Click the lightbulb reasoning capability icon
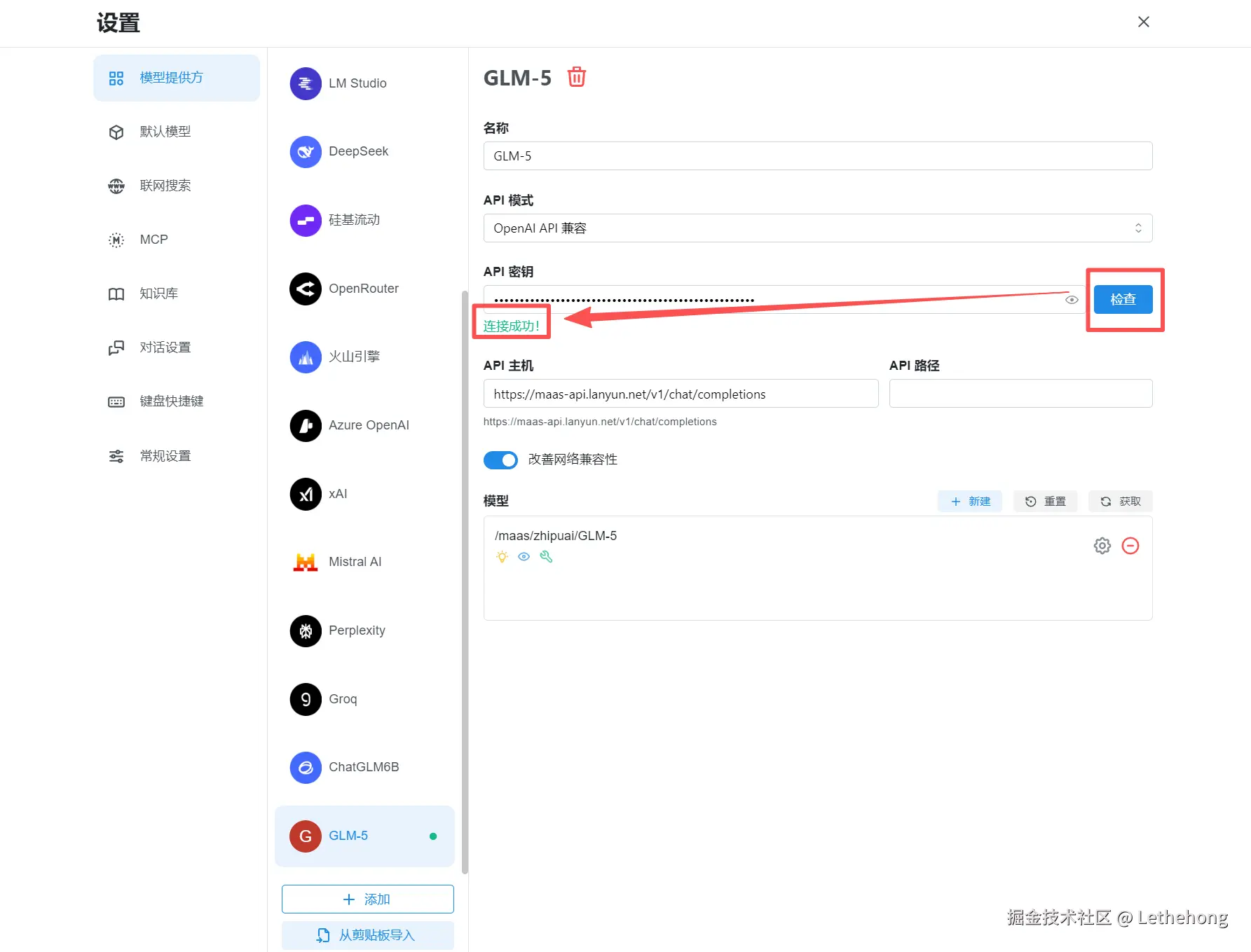Screen dimensions: 1251x952 click(x=502, y=557)
